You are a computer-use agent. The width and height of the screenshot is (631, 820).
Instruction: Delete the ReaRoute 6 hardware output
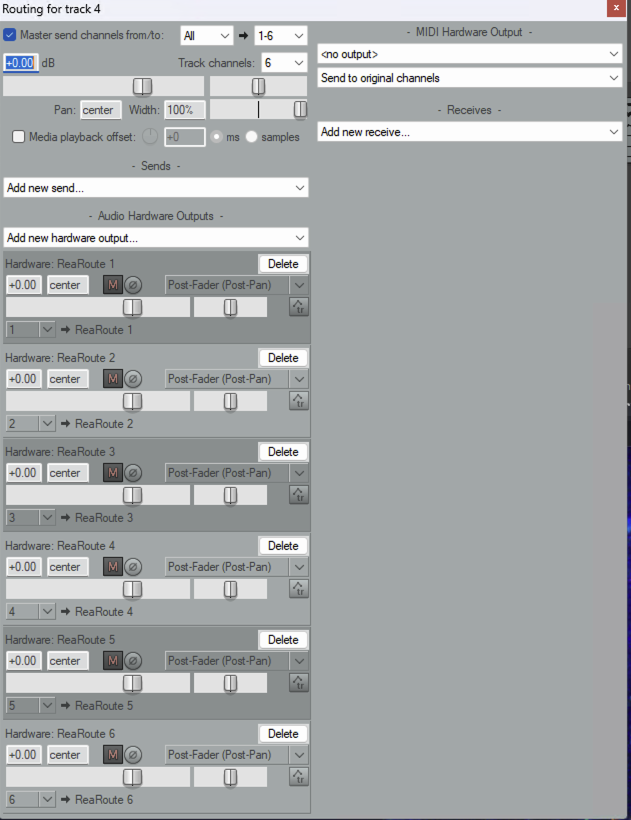point(283,734)
